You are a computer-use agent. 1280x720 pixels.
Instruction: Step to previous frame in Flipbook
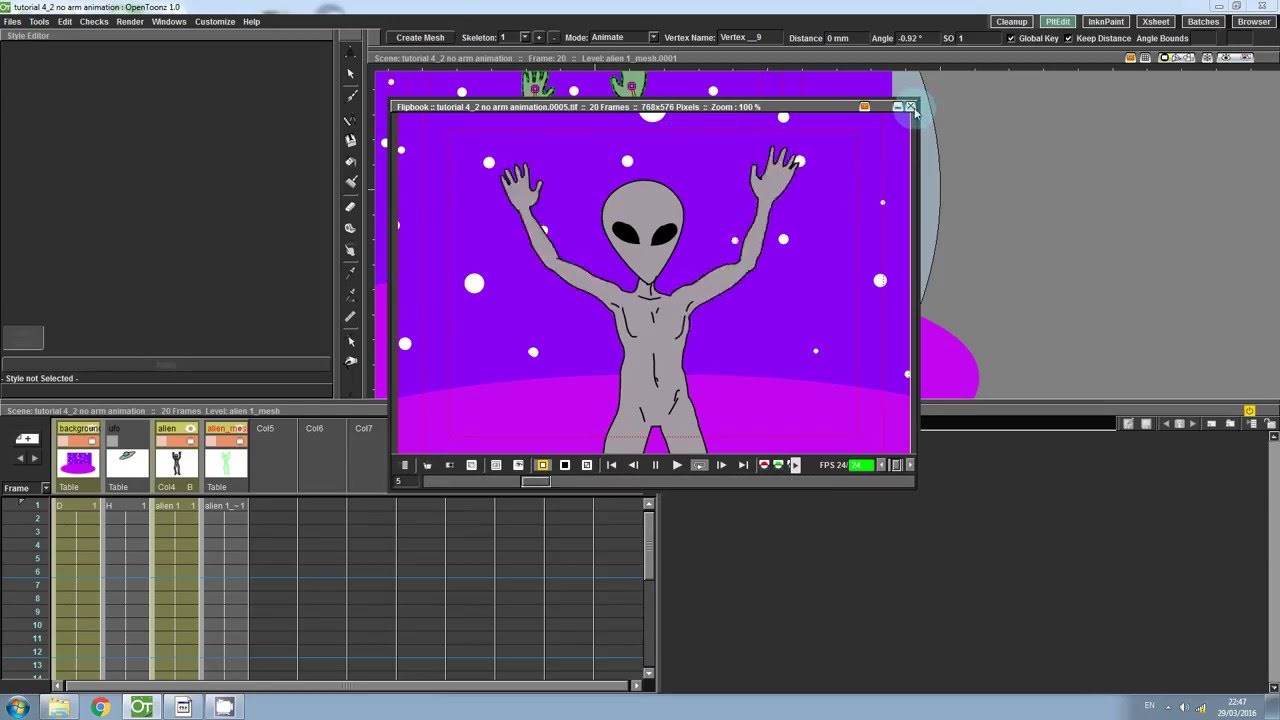(633, 465)
